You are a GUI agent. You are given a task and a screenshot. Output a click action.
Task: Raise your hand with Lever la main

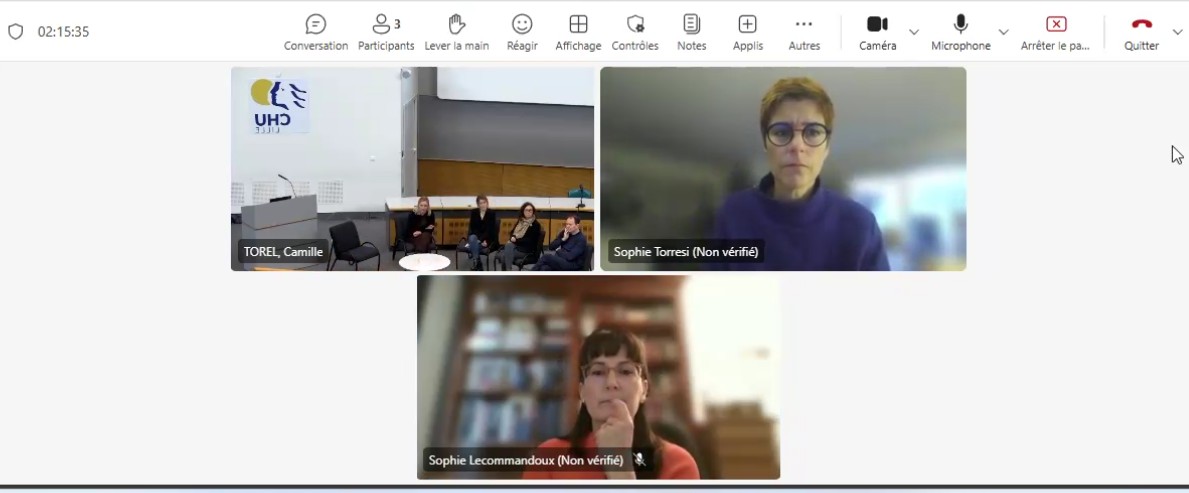[x=457, y=32]
